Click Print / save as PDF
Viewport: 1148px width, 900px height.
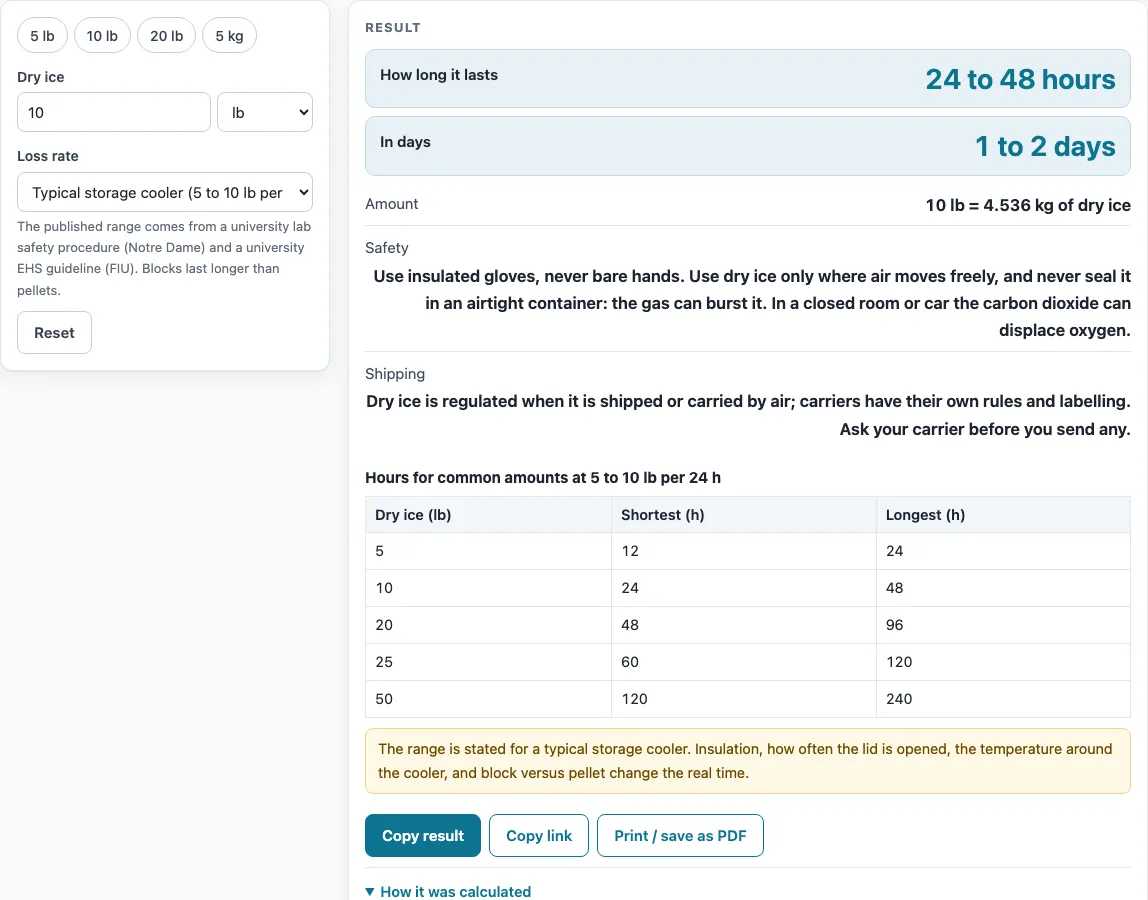point(680,836)
